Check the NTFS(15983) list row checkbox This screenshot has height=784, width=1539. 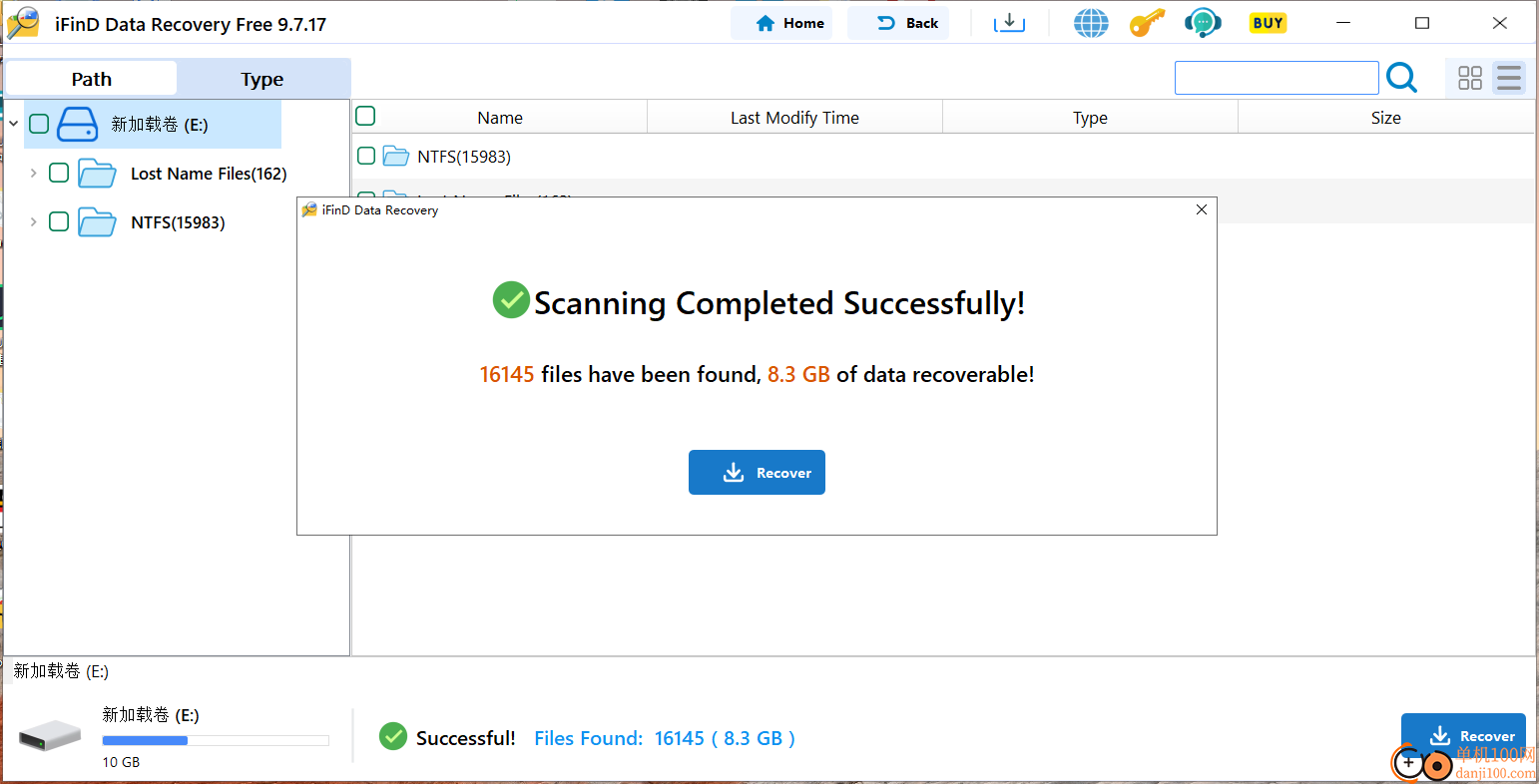pos(366,156)
